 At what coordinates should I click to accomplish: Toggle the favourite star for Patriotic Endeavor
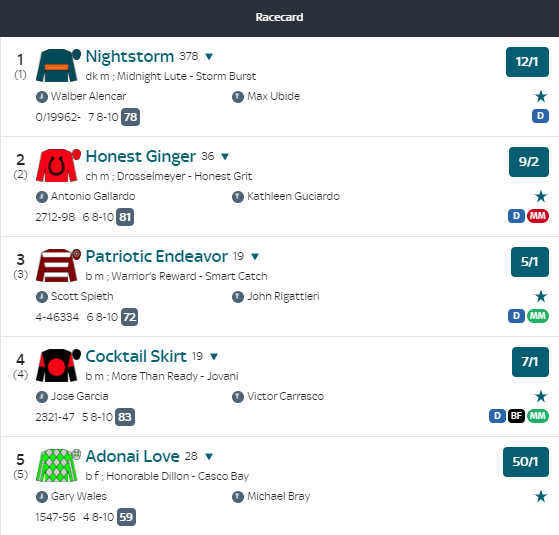(541, 296)
